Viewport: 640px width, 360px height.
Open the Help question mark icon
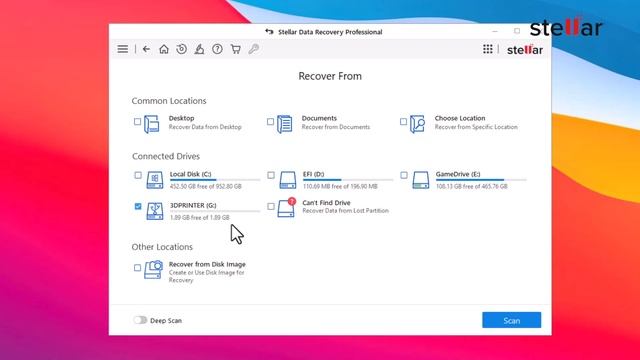point(217,49)
